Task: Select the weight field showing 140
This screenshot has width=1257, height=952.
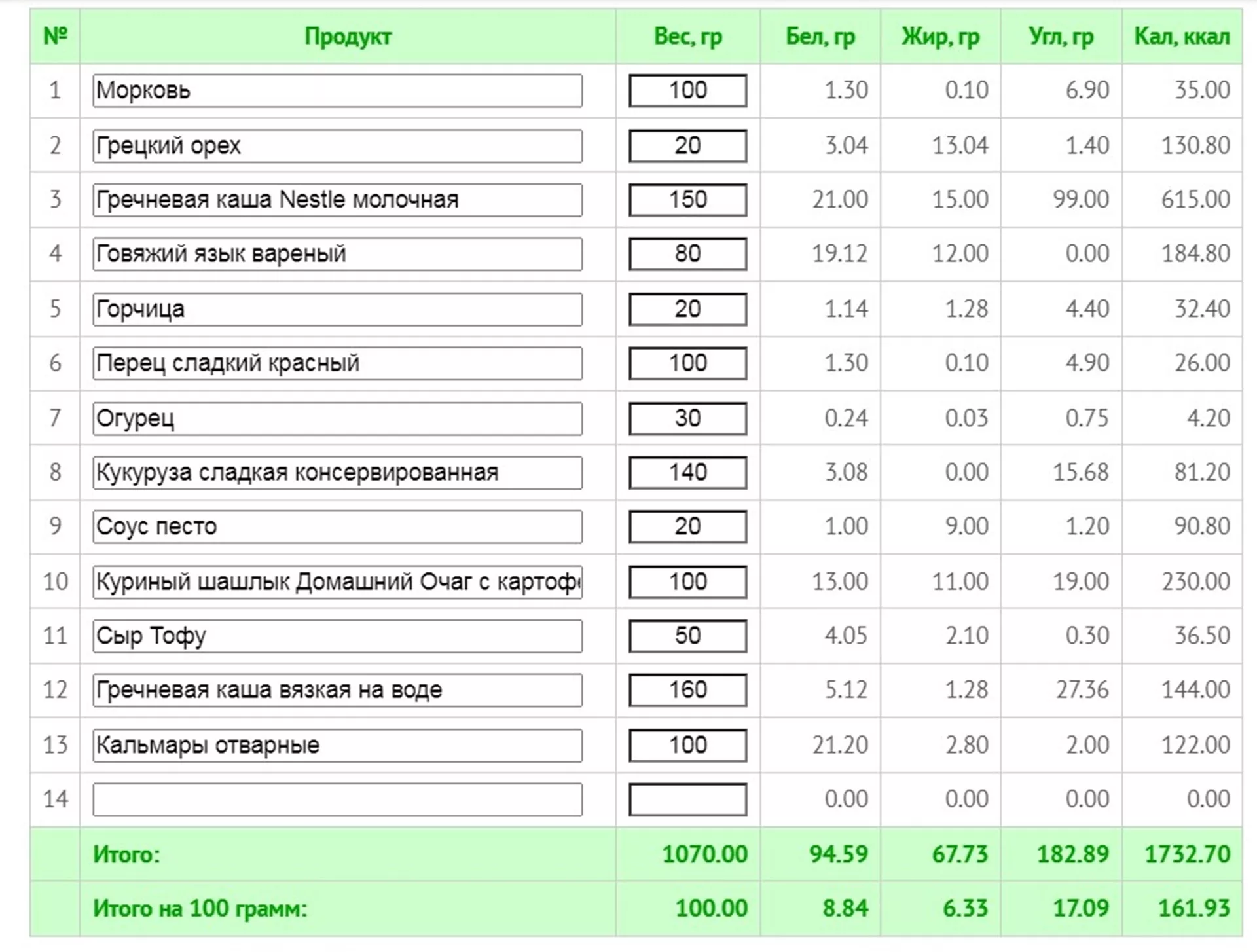Action: click(687, 473)
